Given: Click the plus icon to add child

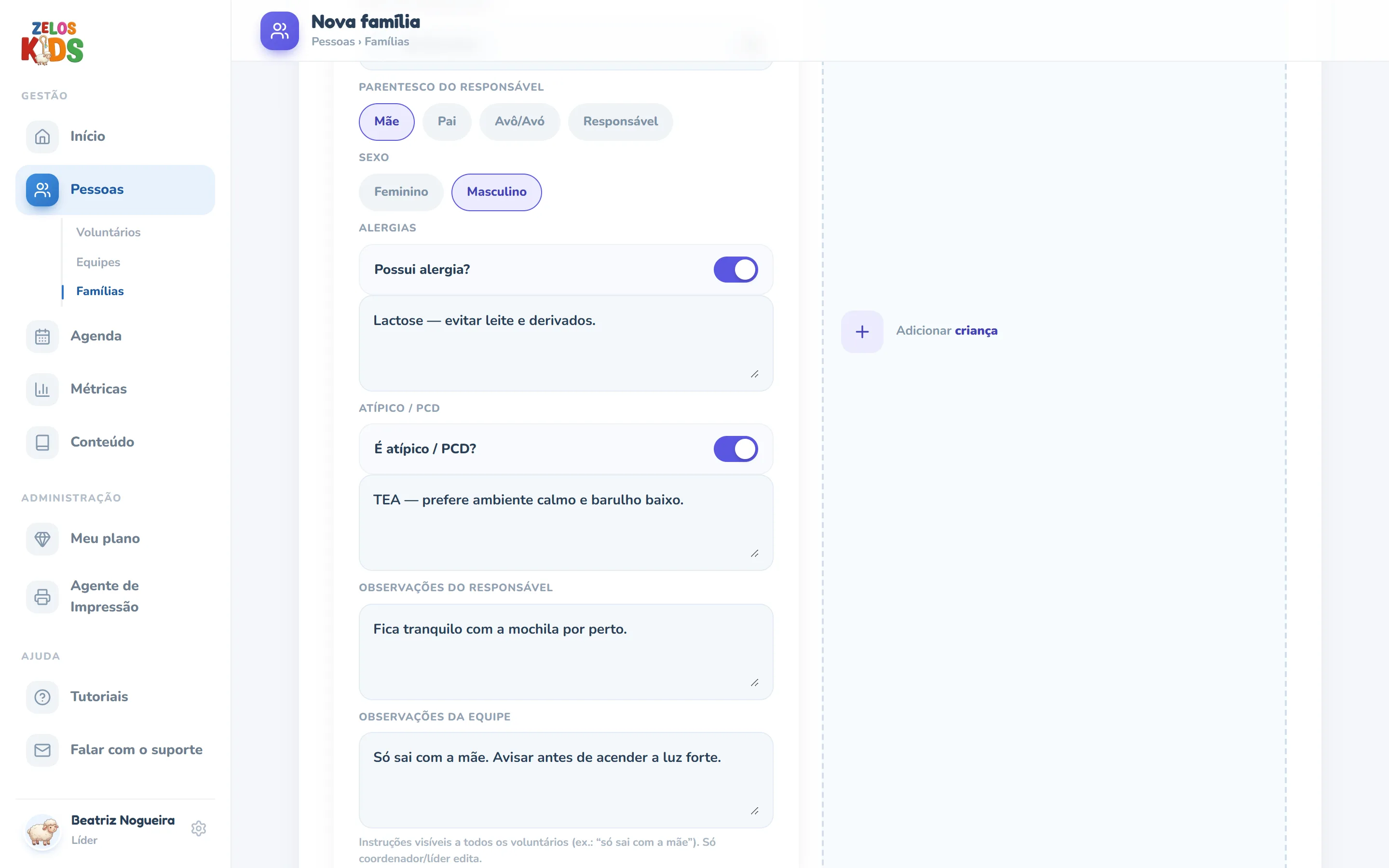Looking at the screenshot, I should [x=861, y=331].
